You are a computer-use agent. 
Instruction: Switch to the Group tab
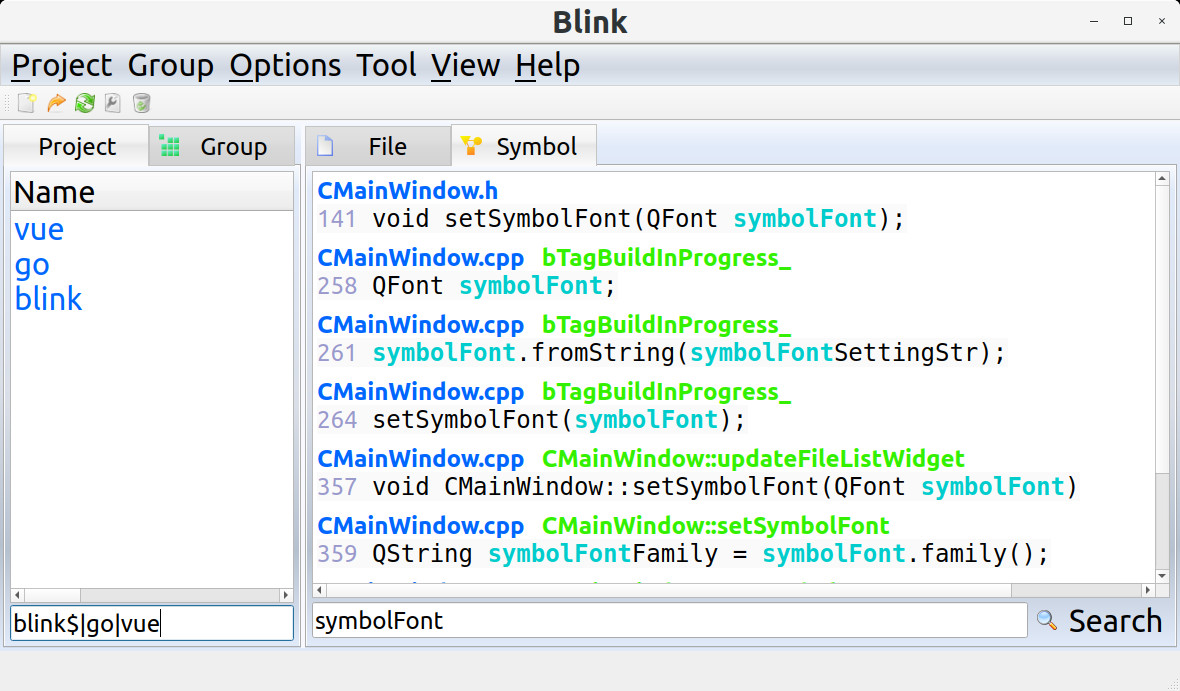[x=222, y=147]
